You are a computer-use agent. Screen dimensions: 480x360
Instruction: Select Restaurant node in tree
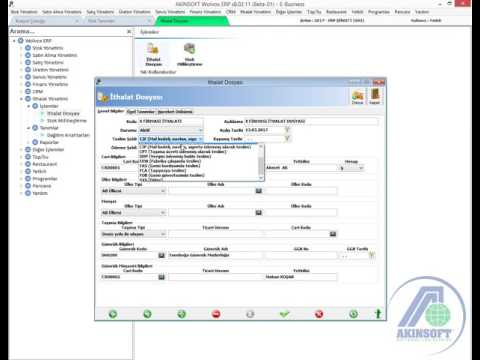pyautogui.click(x=45, y=164)
